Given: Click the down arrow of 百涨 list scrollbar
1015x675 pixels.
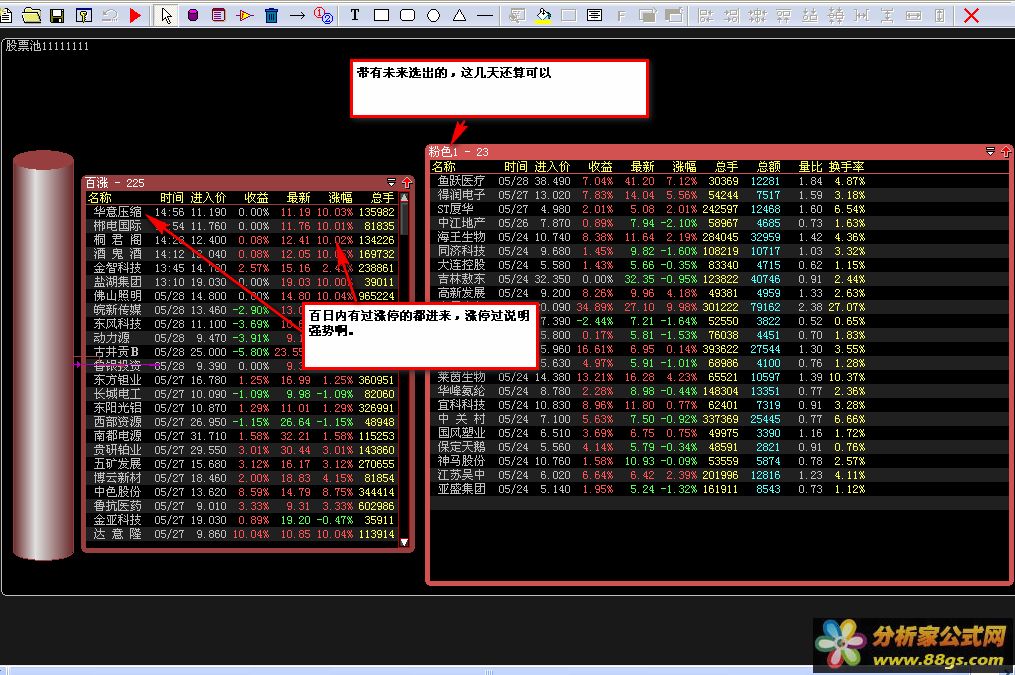Looking at the screenshot, I should pos(405,542).
